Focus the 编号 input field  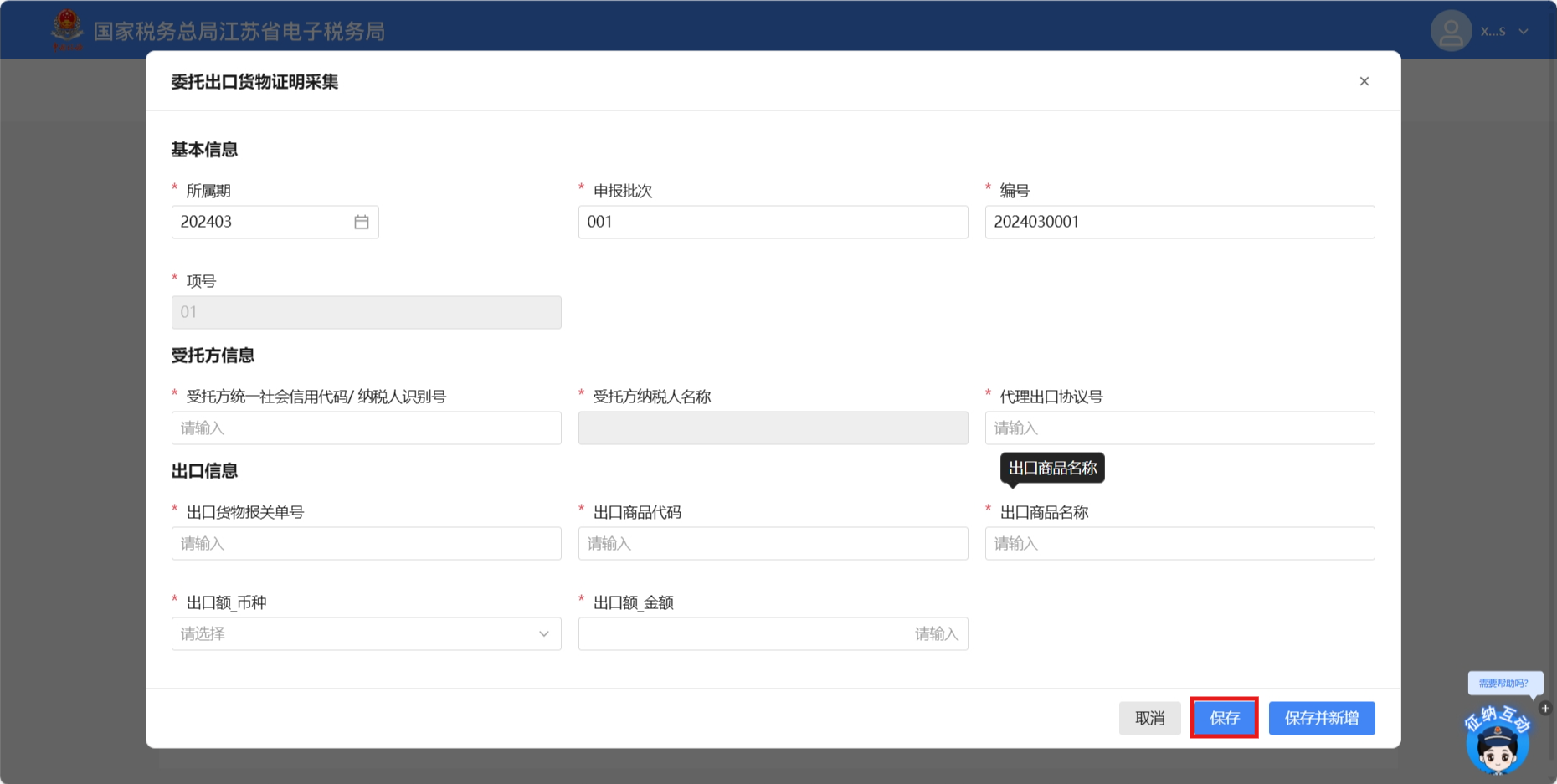tap(1179, 223)
